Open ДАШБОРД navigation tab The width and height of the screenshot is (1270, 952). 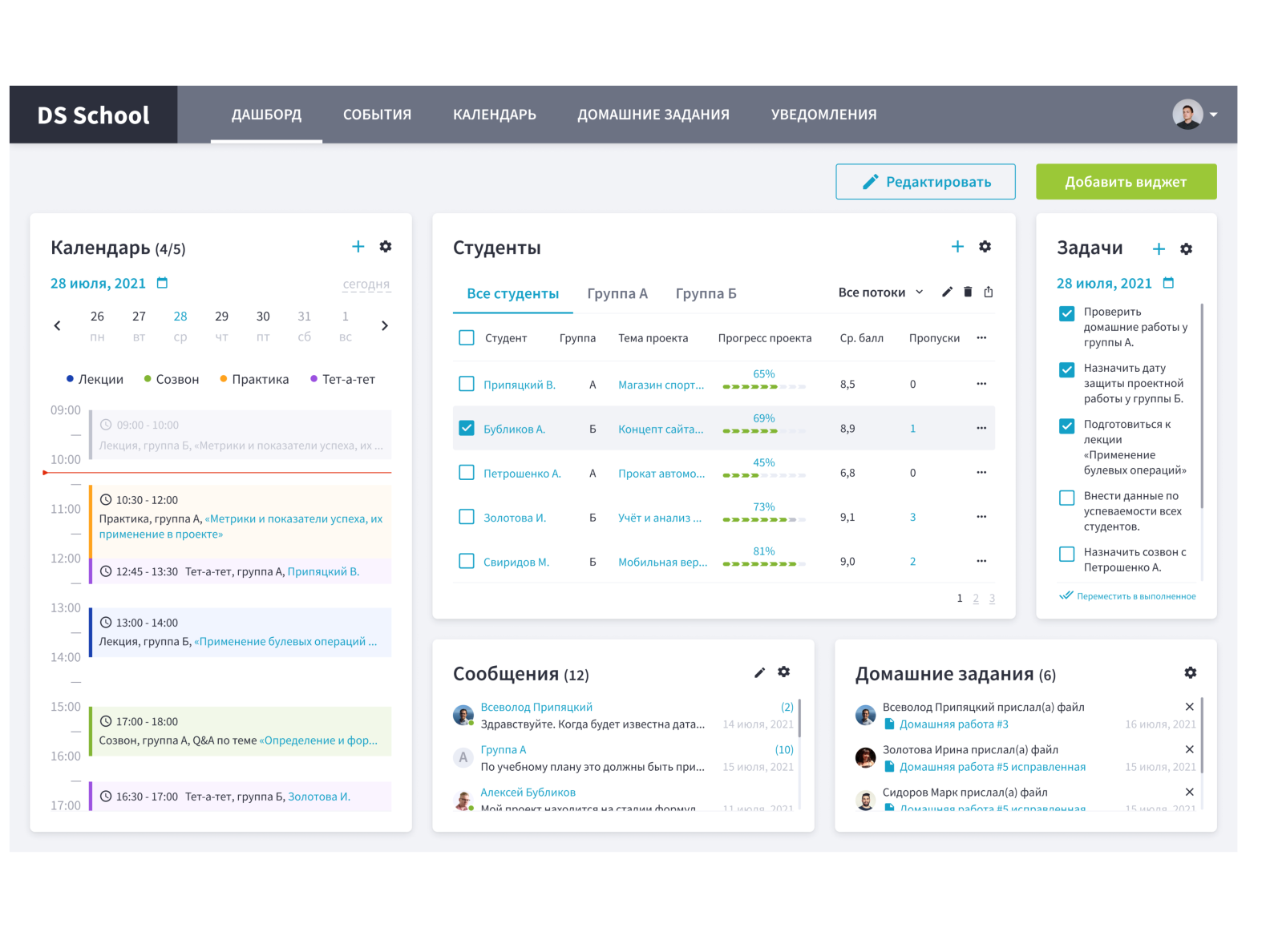click(267, 115)
